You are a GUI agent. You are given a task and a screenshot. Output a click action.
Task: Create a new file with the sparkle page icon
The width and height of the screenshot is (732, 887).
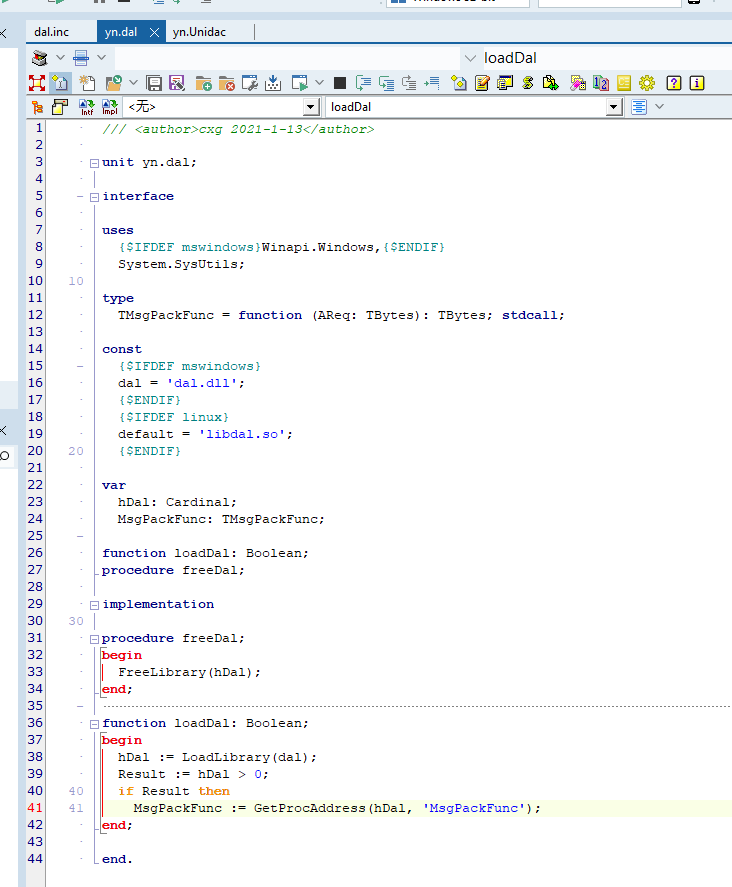pyautogui.click(x=87, y=83)
